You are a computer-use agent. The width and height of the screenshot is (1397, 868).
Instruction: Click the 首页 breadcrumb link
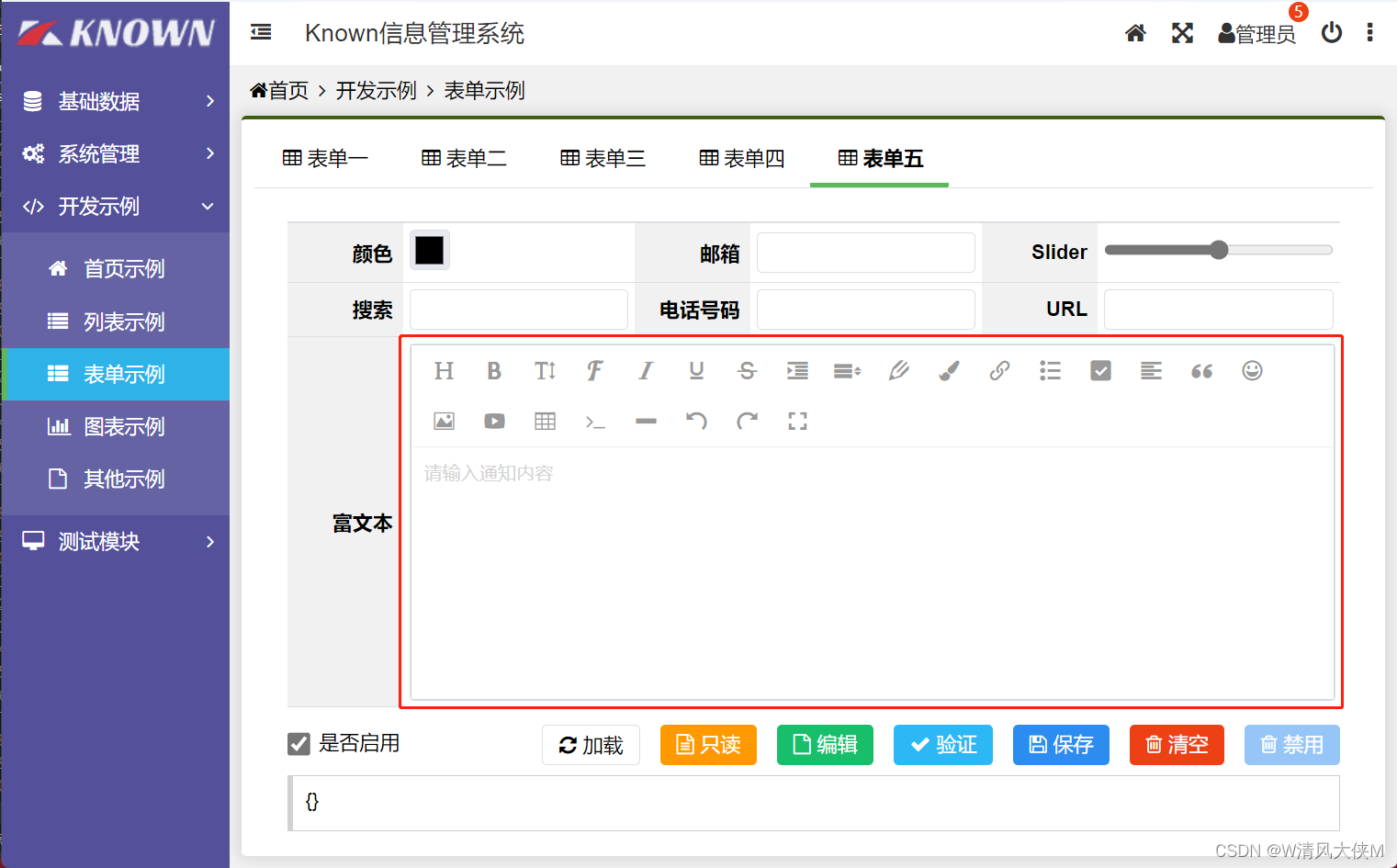pyautogui.click(x=280, y=90)
